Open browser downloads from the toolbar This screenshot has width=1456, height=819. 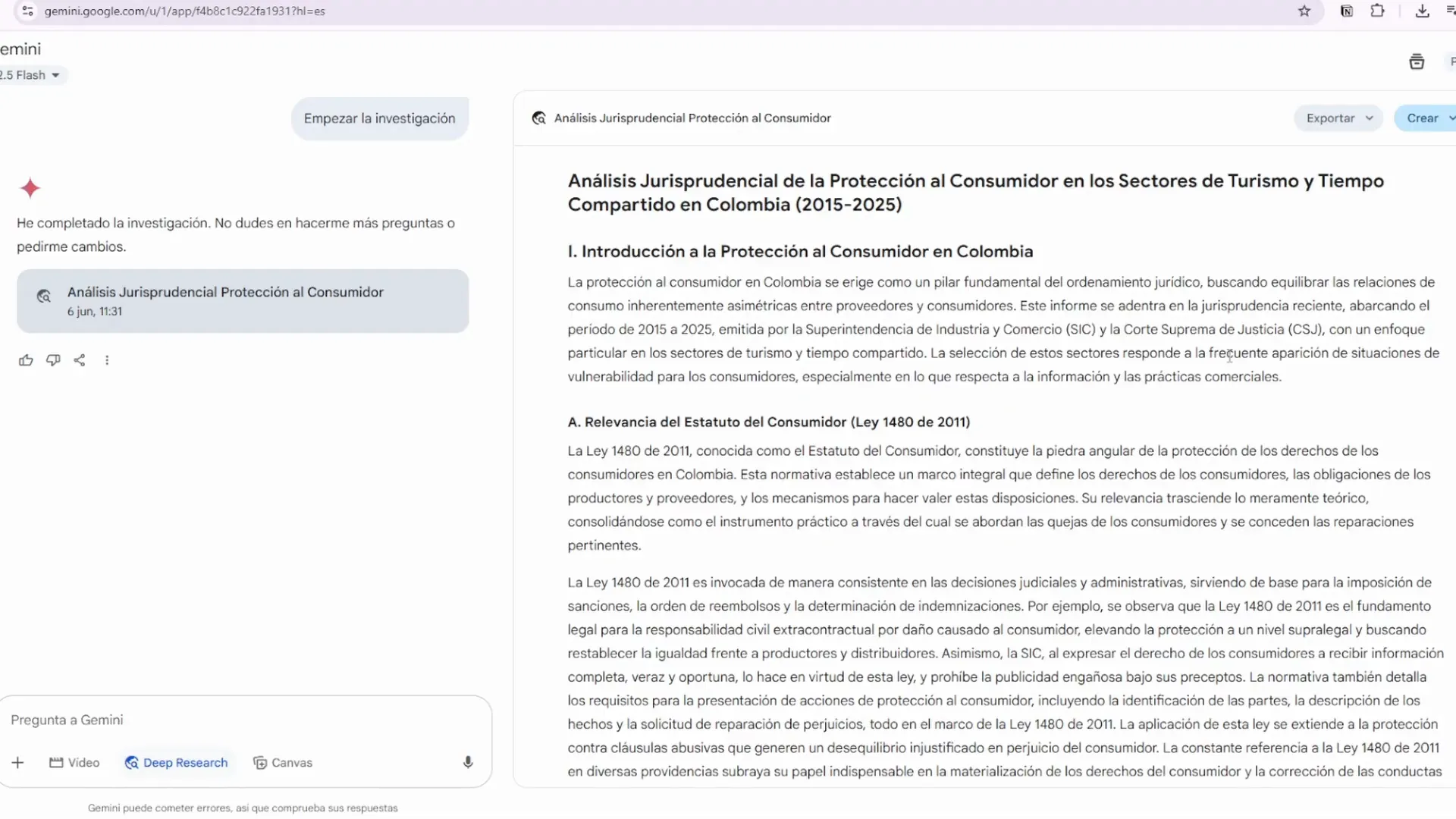[1422, 11]
